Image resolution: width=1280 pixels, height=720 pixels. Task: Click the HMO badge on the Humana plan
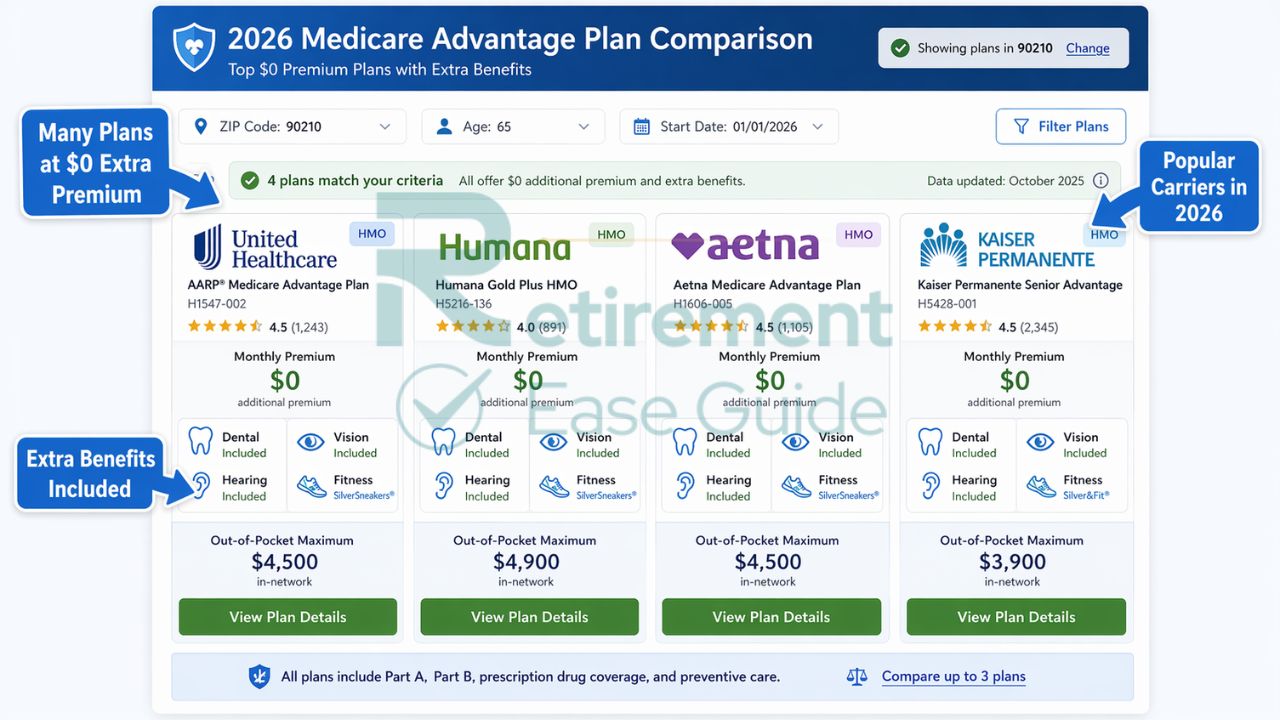click(x=610, y=234)
